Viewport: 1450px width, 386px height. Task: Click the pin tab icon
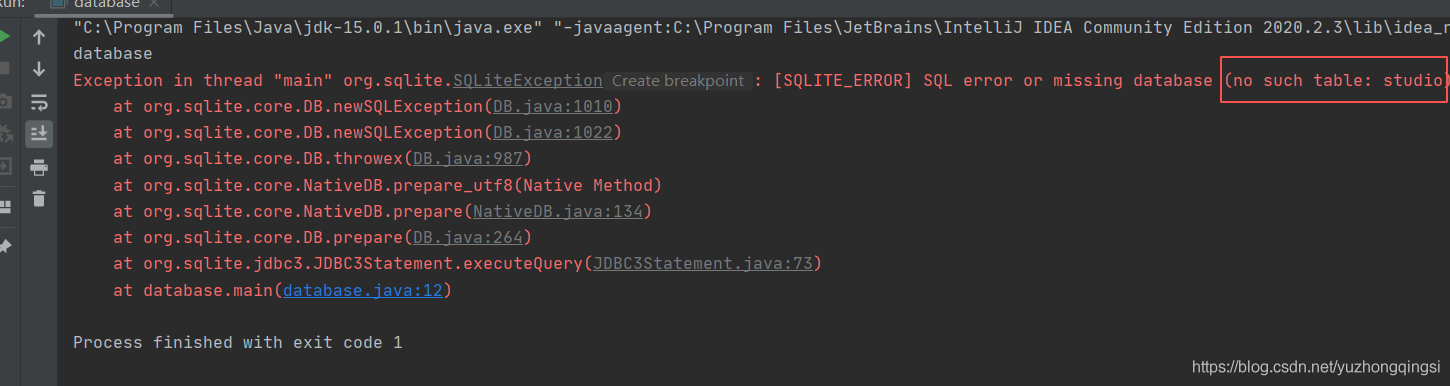point(4,245)
